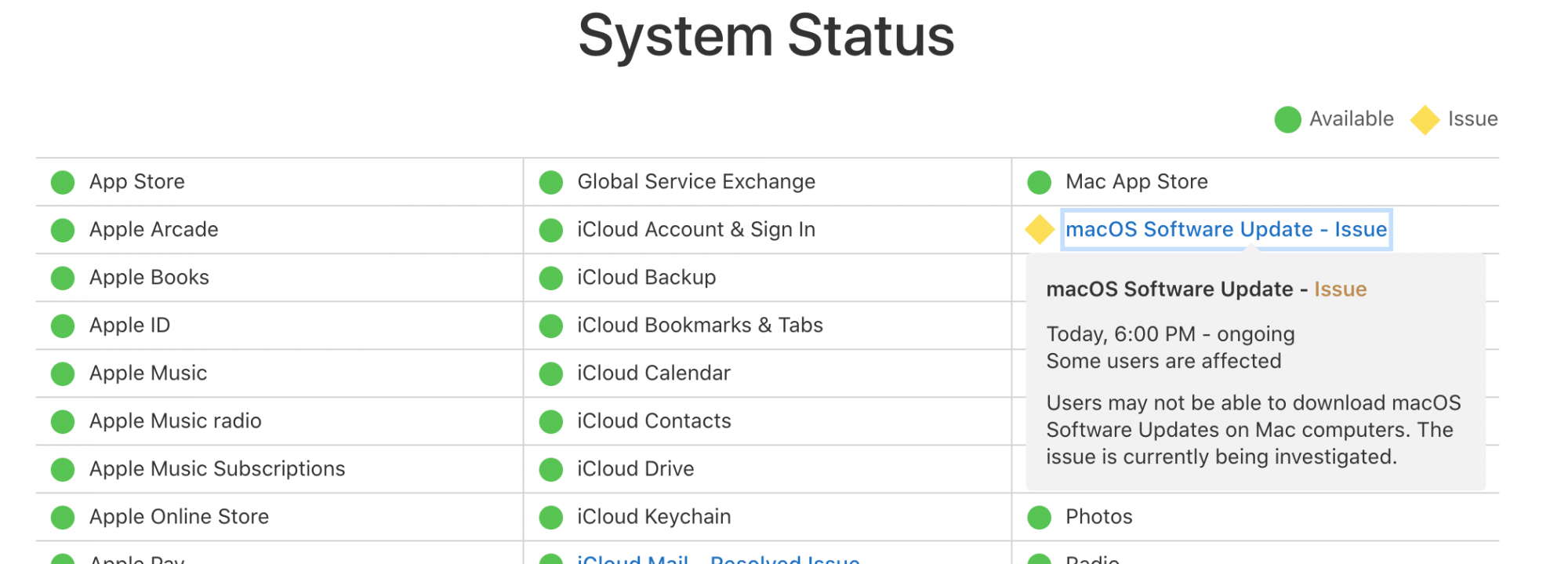Click the iCloud Account & Sign In entry

[696, 230]
